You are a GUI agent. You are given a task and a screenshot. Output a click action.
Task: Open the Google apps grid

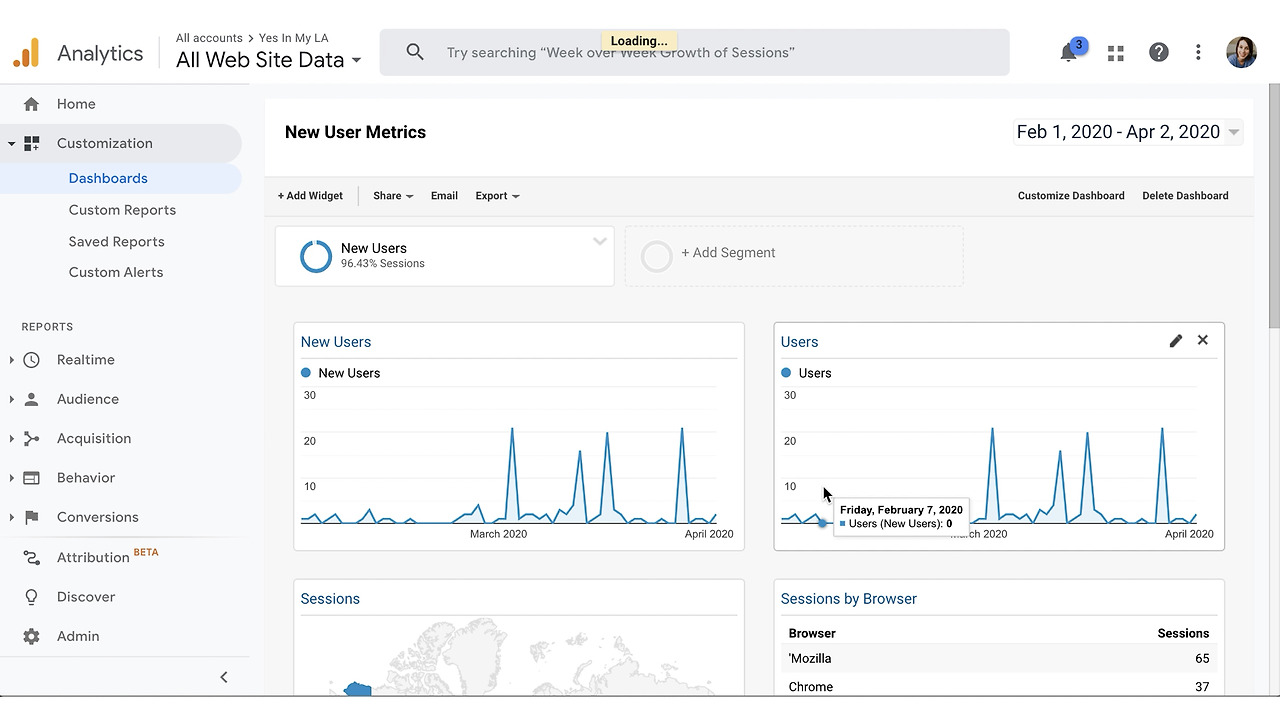[x=1116, y=53]
